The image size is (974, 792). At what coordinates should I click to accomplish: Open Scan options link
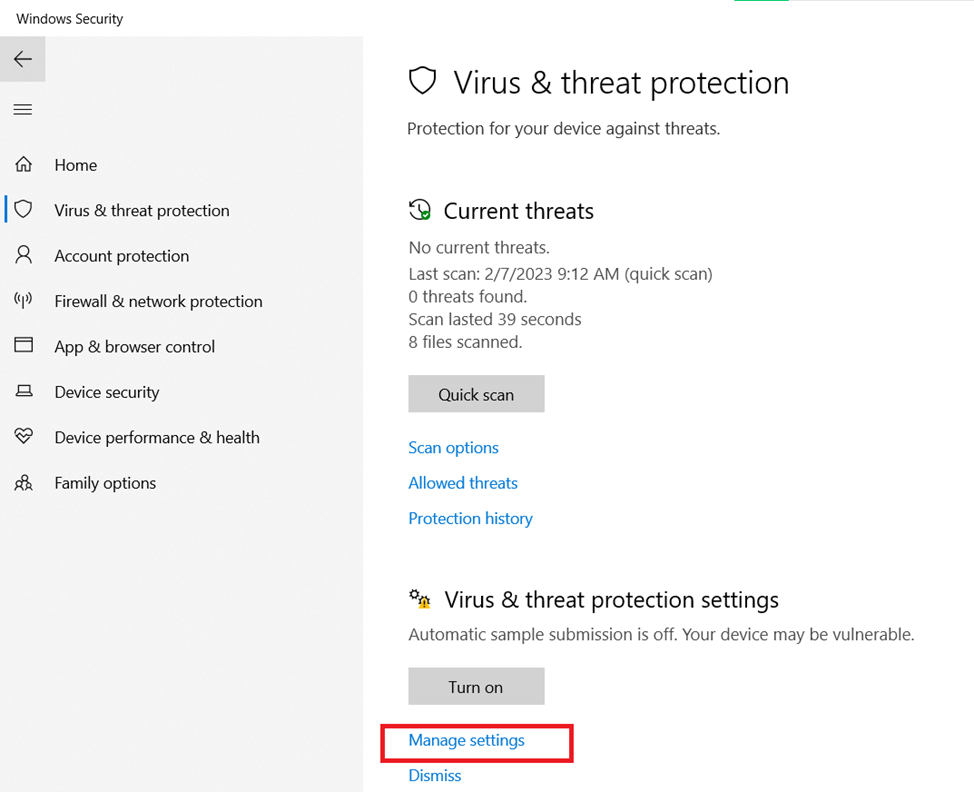453,448
